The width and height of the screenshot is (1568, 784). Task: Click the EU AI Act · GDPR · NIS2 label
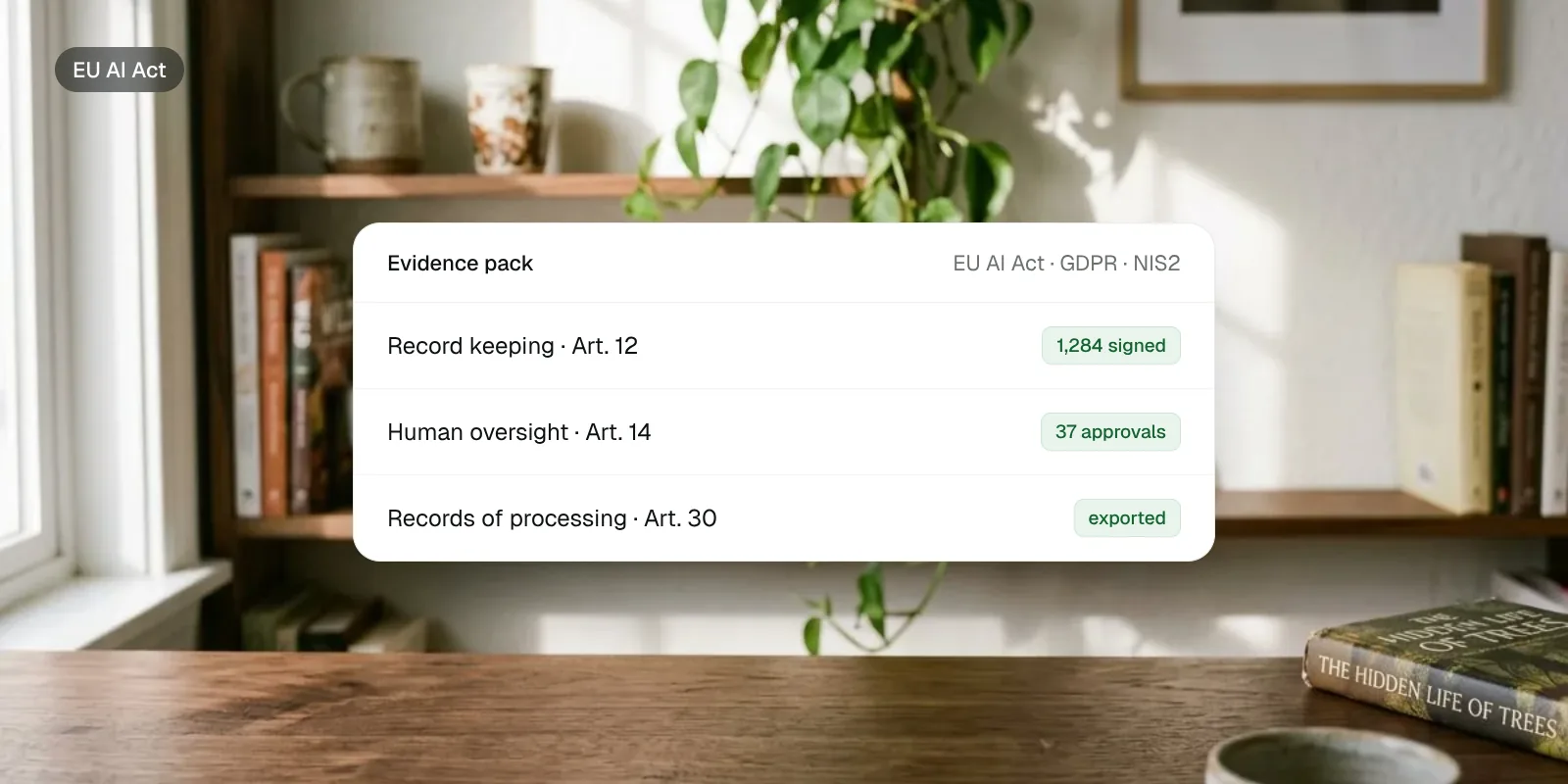[x=1066, y=264]
